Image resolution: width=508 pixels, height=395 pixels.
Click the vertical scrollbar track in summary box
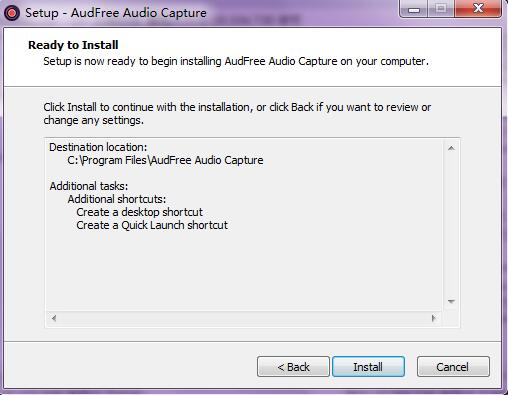(x=451, y=225)
